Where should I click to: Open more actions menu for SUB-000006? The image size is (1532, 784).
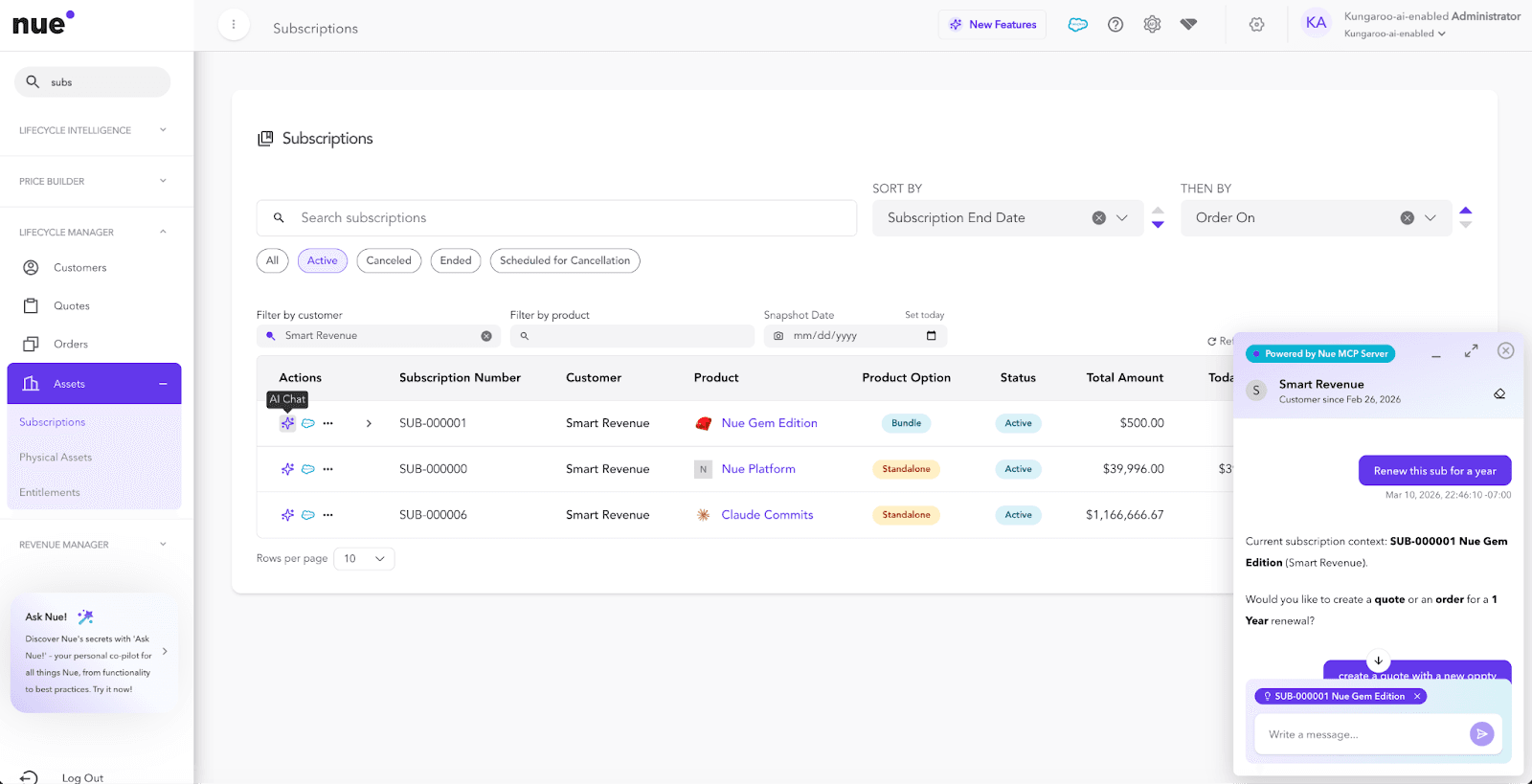[328, 515]
